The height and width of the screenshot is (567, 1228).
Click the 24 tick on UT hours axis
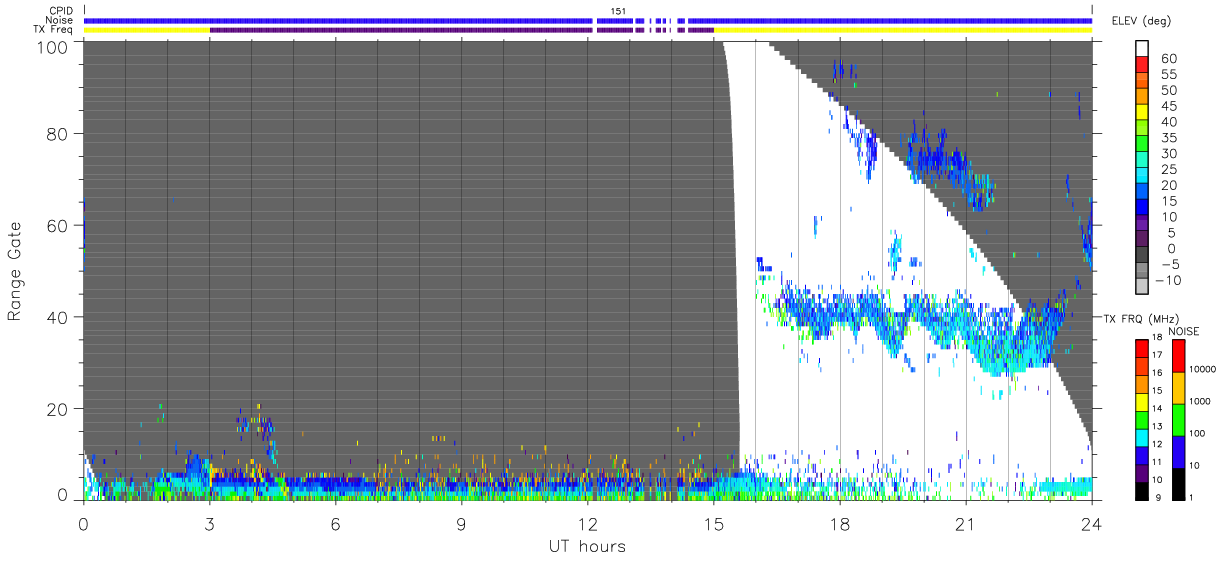1091,523
